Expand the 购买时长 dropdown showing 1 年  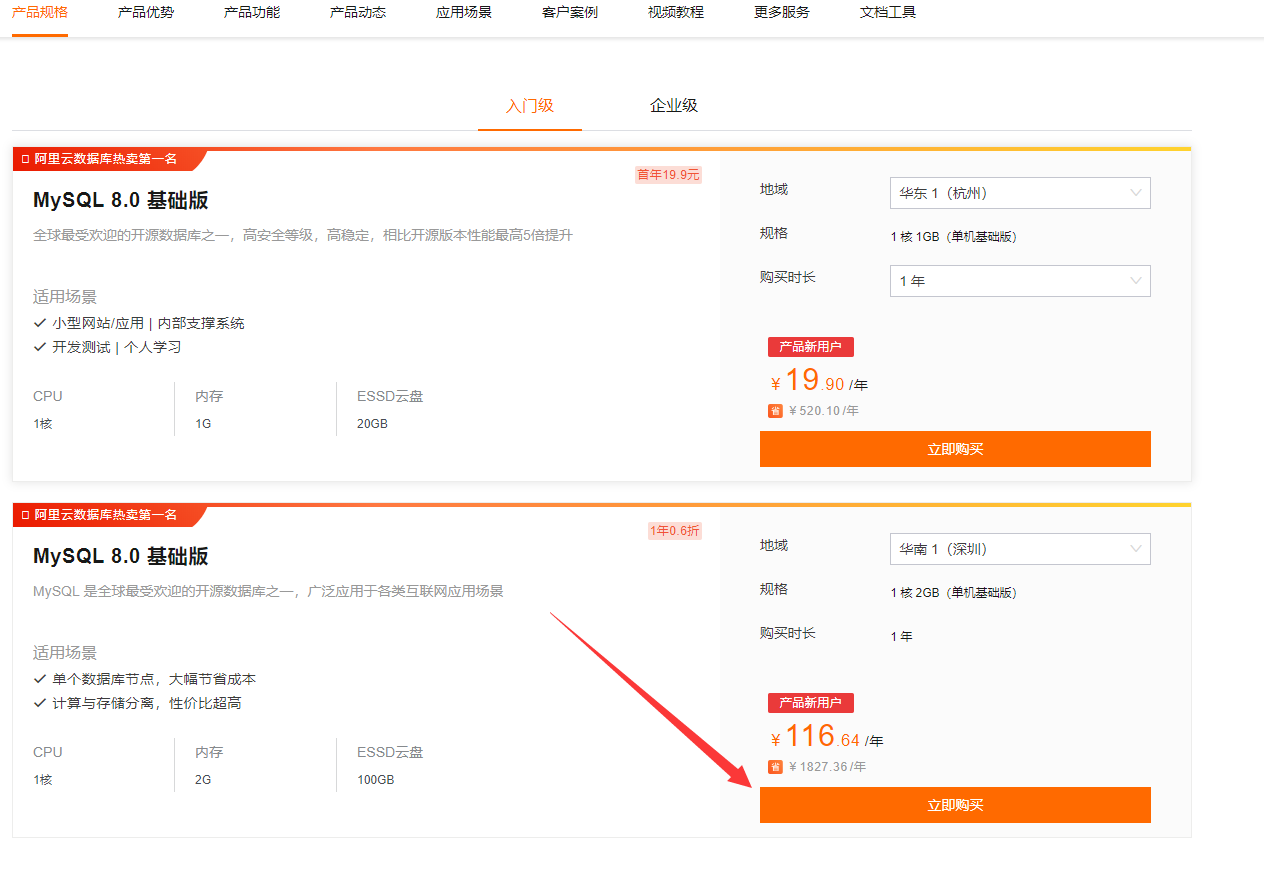pyautogui.click(x=1019, y=281)
